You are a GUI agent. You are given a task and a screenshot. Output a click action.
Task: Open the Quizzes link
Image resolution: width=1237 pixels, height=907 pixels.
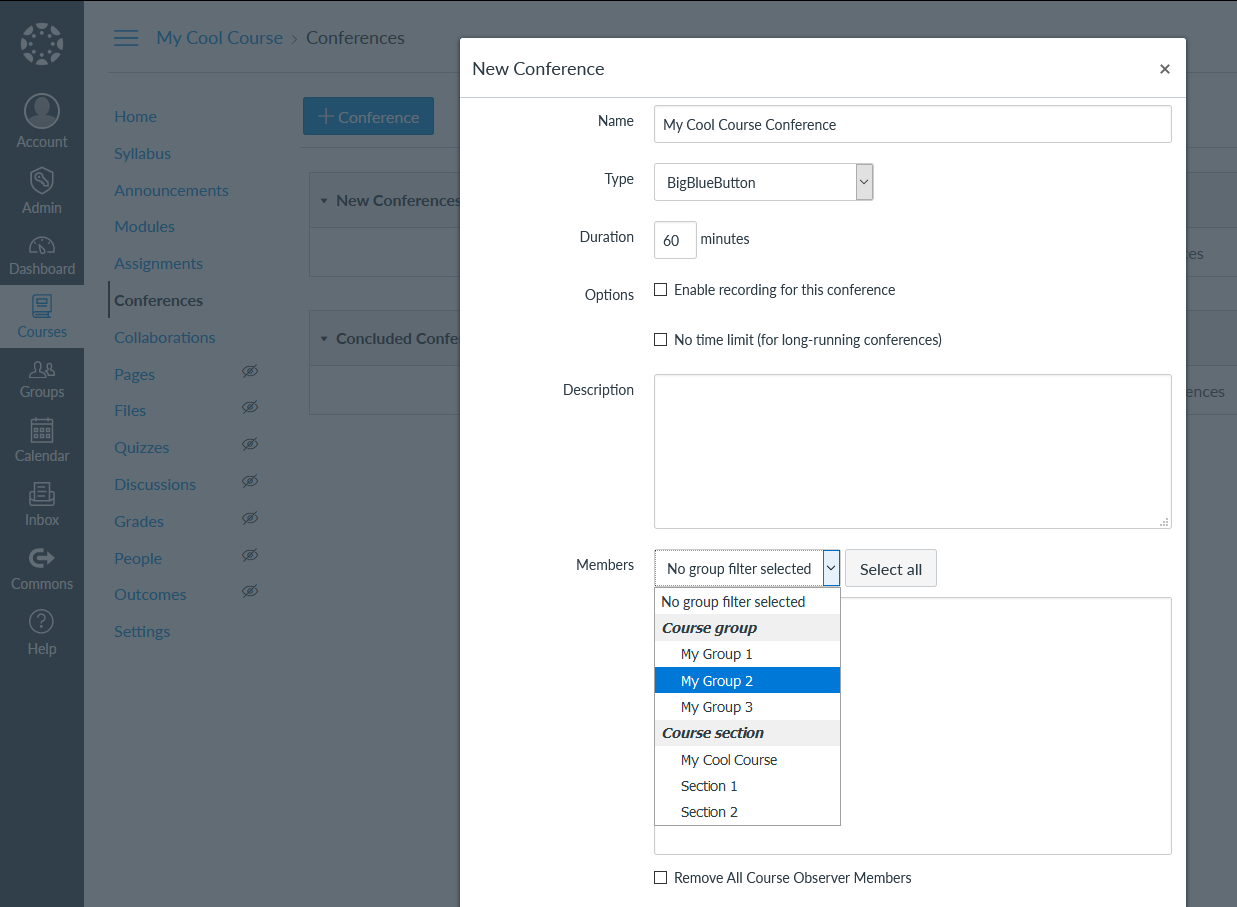(141, 447)
